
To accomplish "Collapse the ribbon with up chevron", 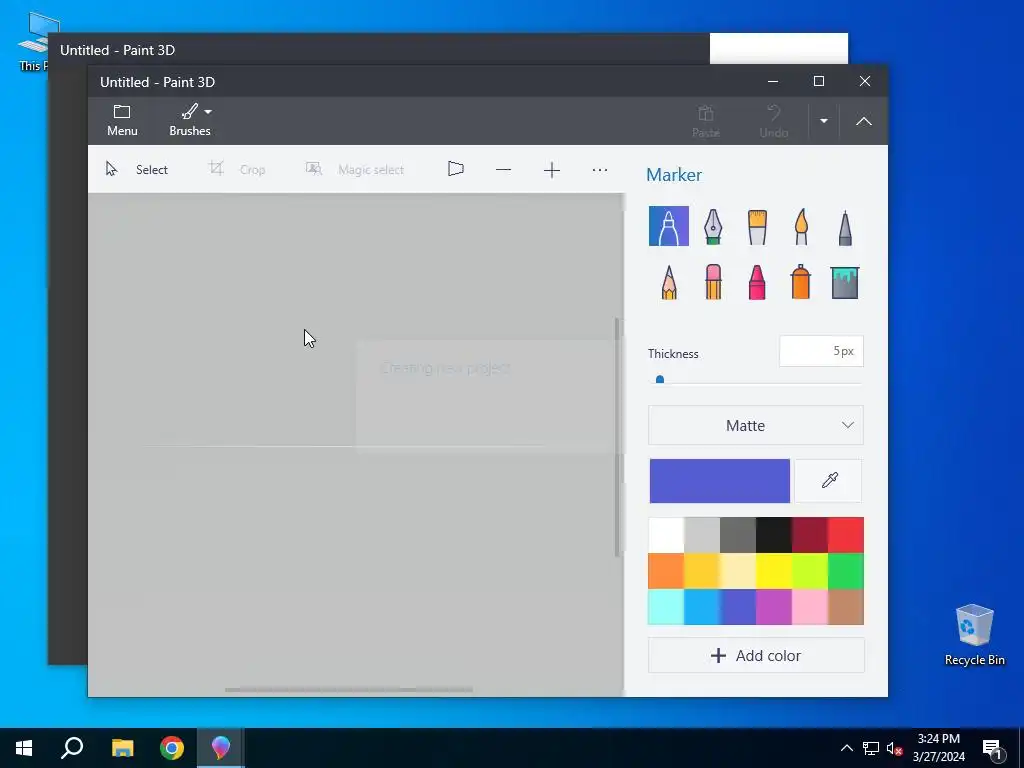I will 864,121.
